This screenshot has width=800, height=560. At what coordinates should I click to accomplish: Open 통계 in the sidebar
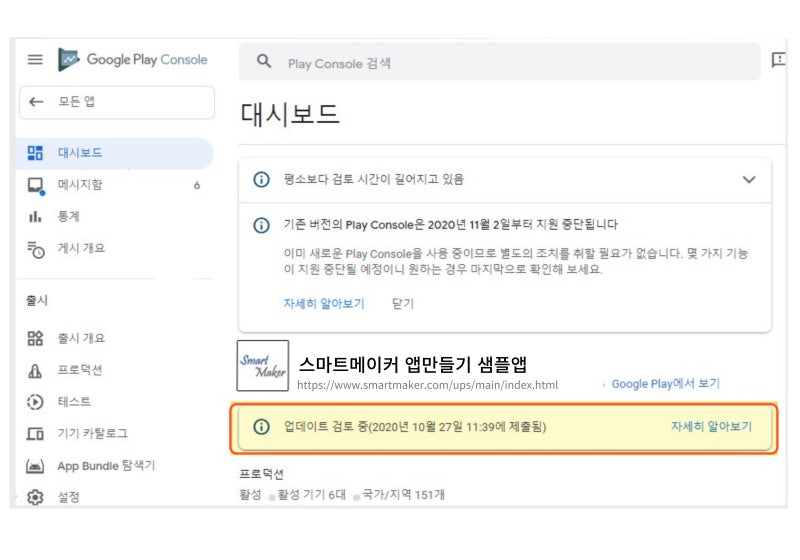pos(115,216)
